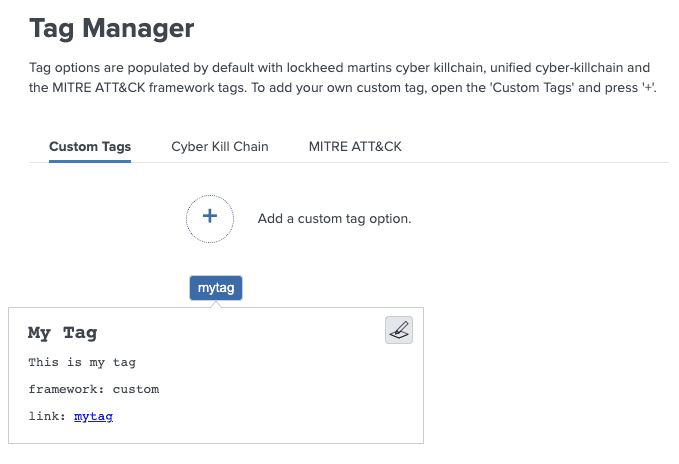Click the 'My Tag' card heading
This screenshot has height=464, width=679.
pos(62,333)
